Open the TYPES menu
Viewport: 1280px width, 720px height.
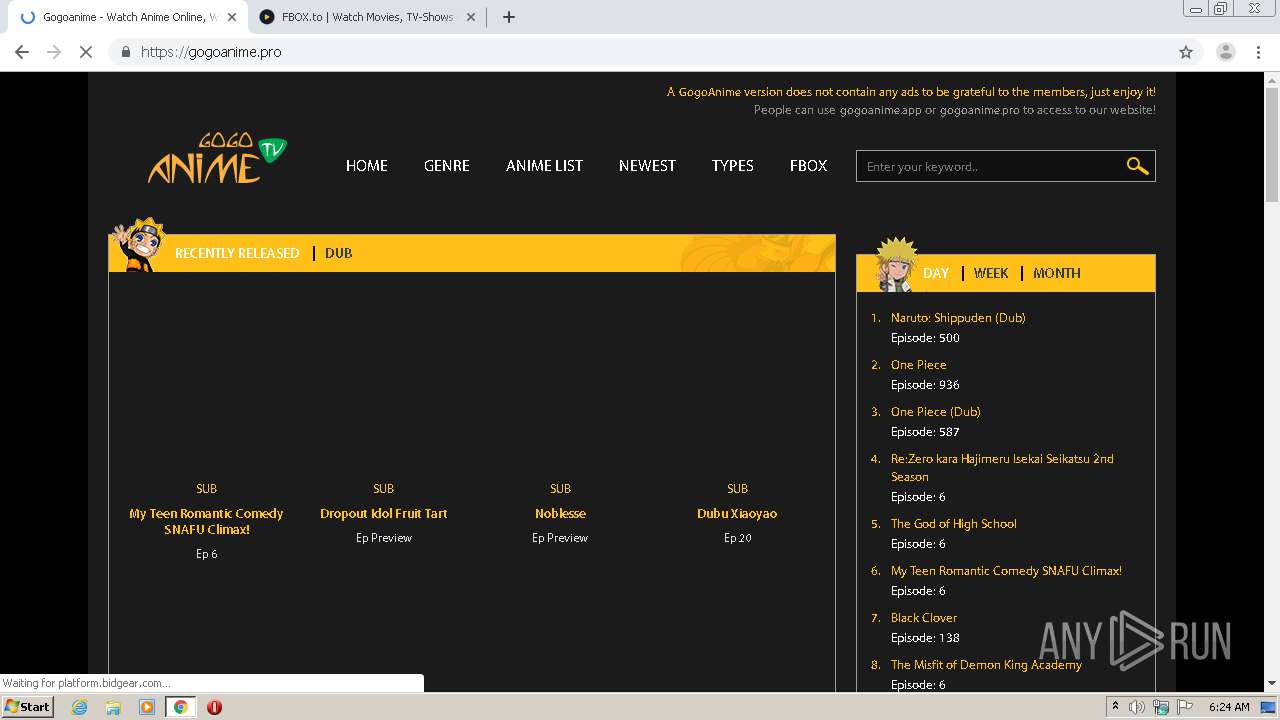(x=733, y=166)
